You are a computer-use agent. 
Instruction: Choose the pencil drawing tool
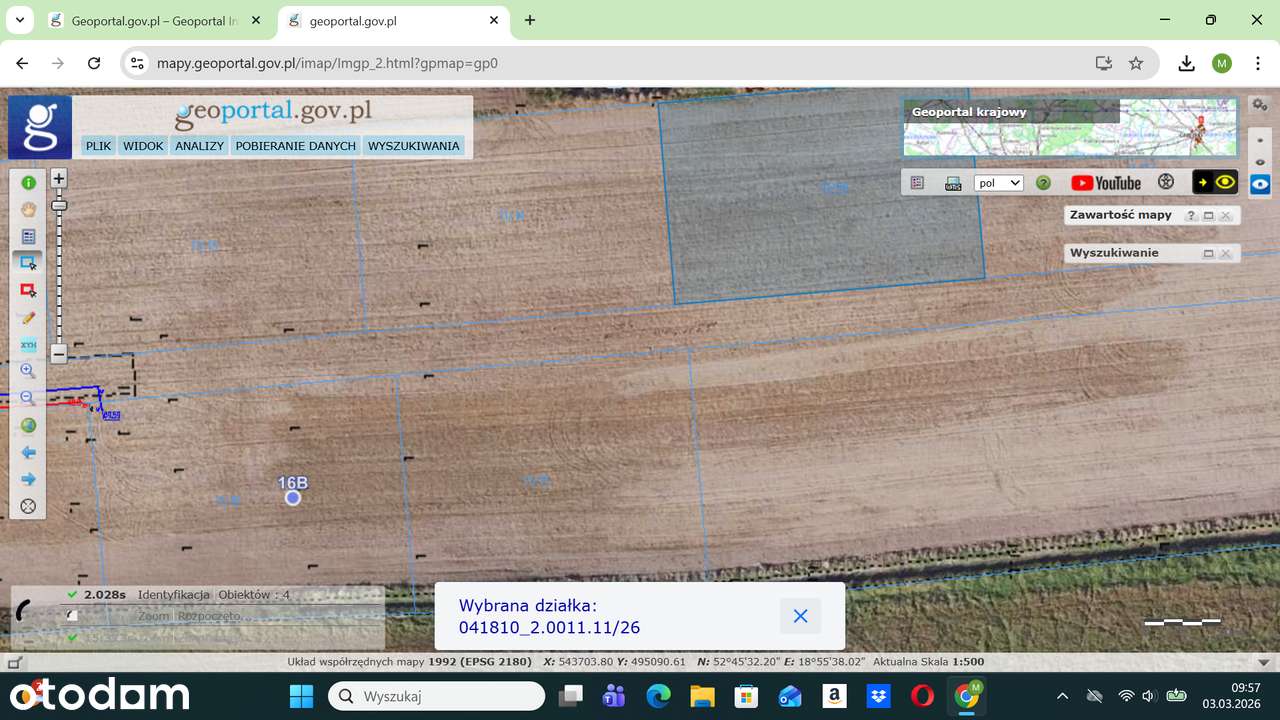(x=28, y=317)
